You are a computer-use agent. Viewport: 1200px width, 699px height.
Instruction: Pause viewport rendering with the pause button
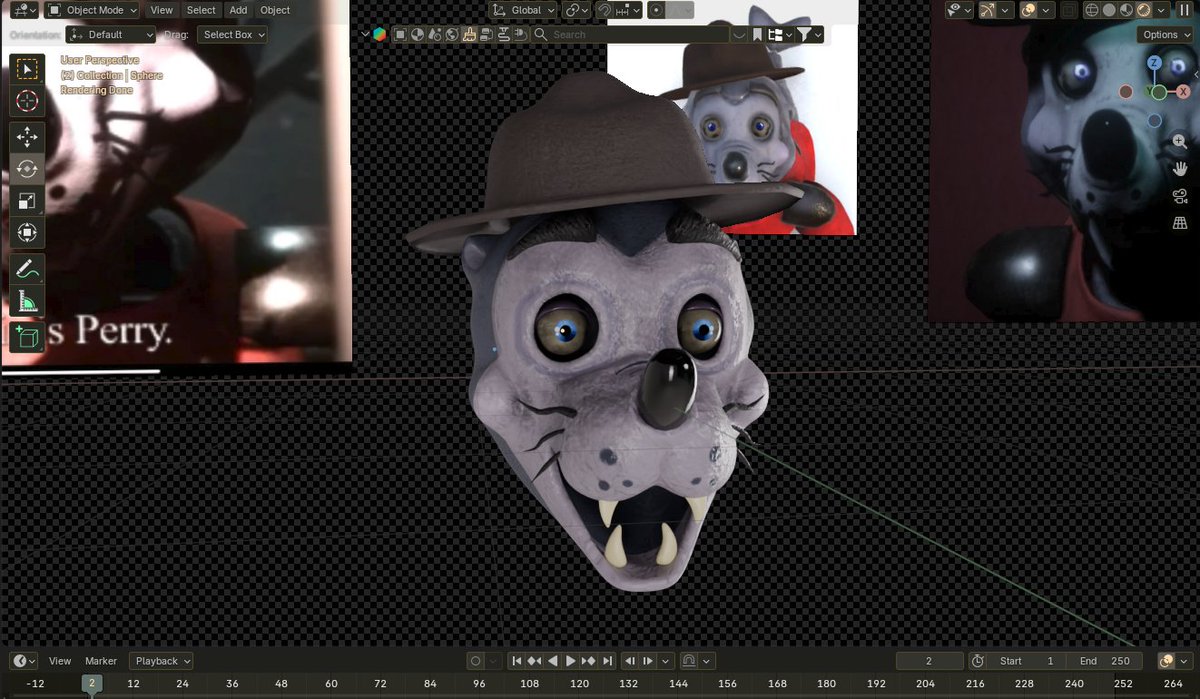[x=1184, y=10]
